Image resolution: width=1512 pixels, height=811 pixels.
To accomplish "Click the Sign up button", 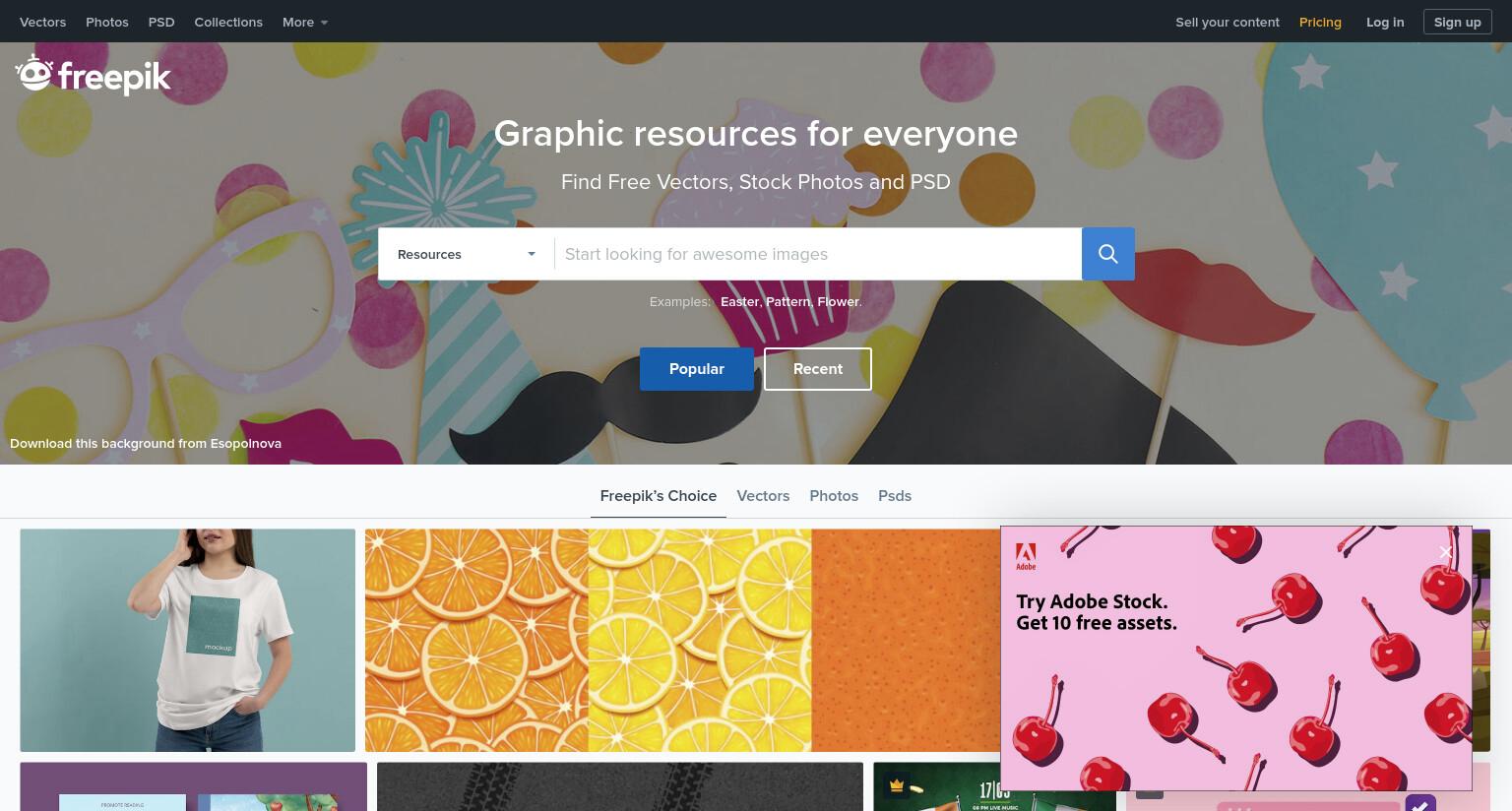I will click(1458, 22).
